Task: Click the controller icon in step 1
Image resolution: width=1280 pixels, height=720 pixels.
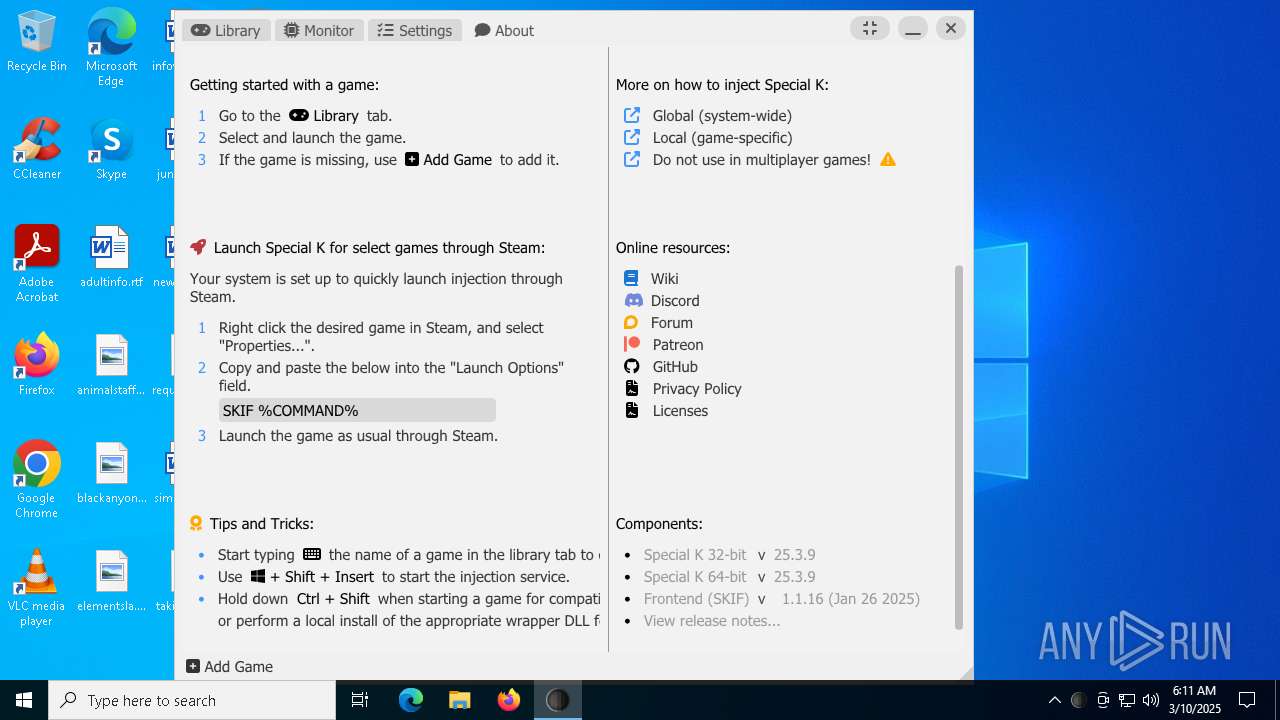Action: pos(299,115)
